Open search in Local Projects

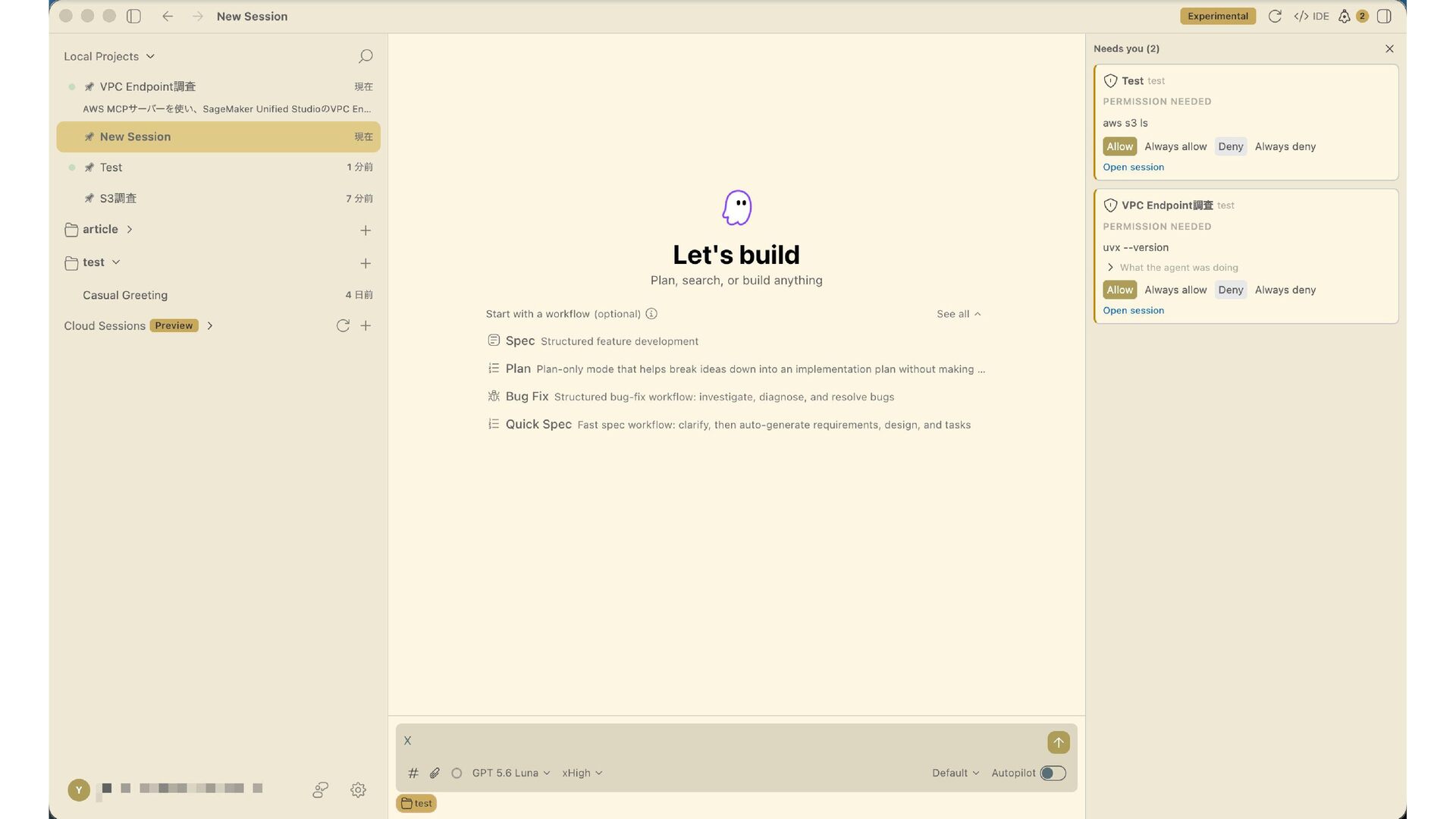(366, 56)
